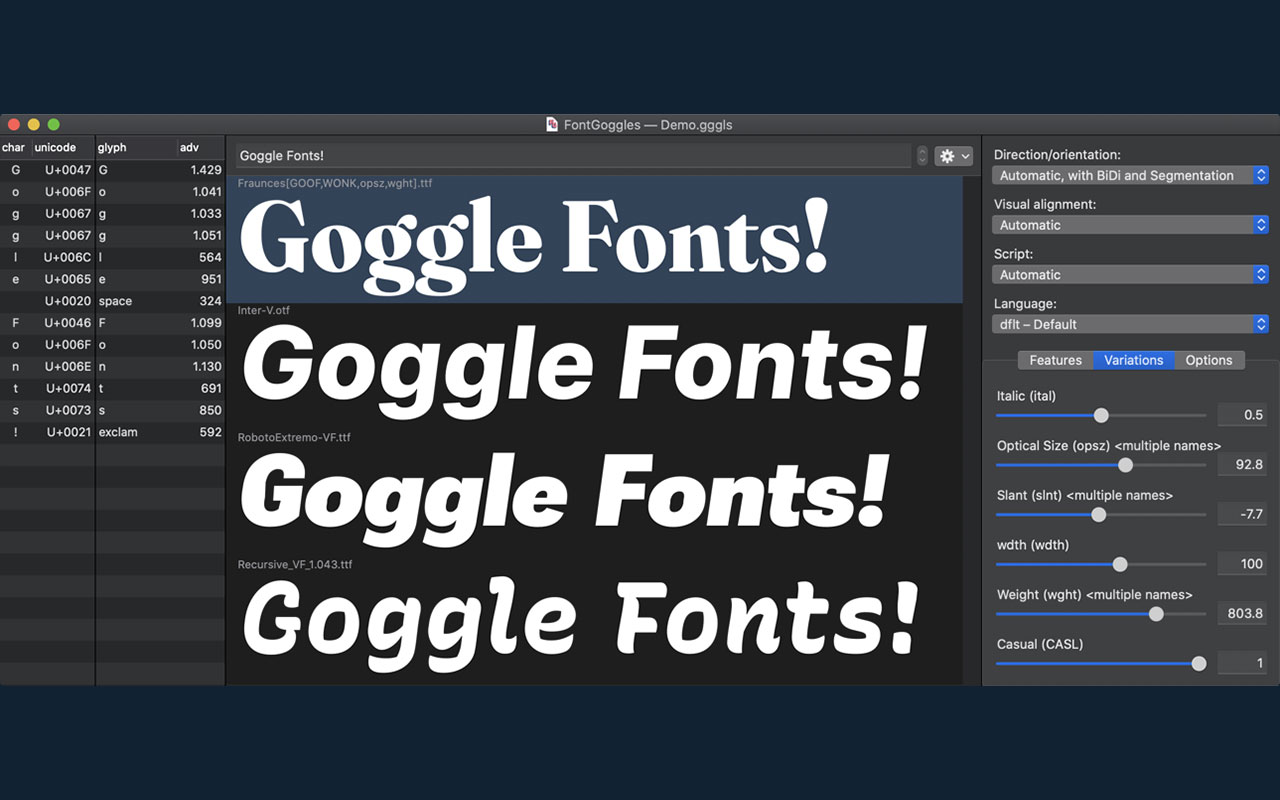Click the sample text field "Goggle Fonts!"
Image resolution: width=1280 pixels, height=800 pixels.
573,156
